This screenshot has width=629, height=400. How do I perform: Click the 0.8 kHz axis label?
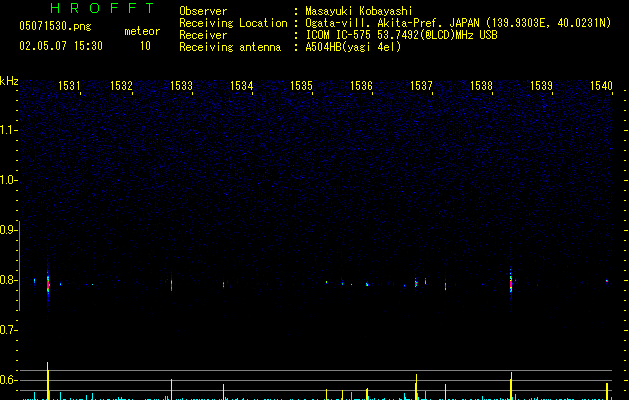[8, 280]
